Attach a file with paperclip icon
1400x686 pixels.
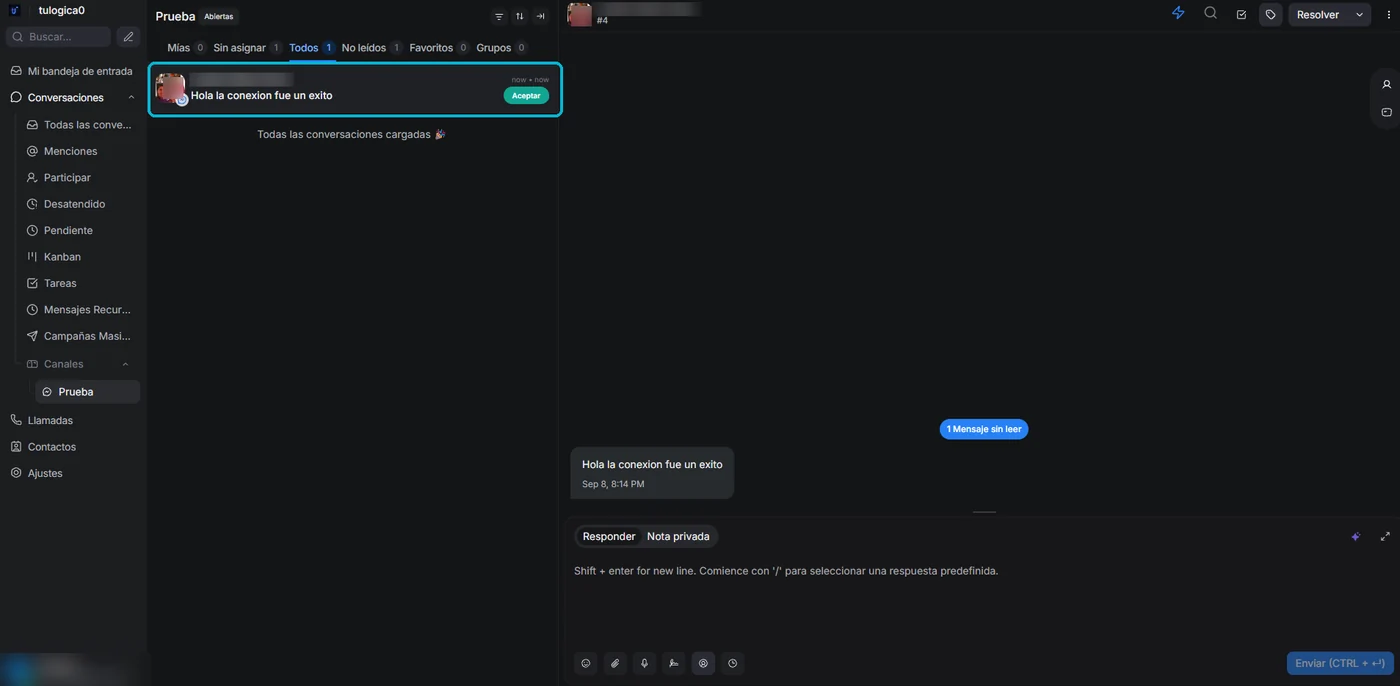click(x=615, y=663)
